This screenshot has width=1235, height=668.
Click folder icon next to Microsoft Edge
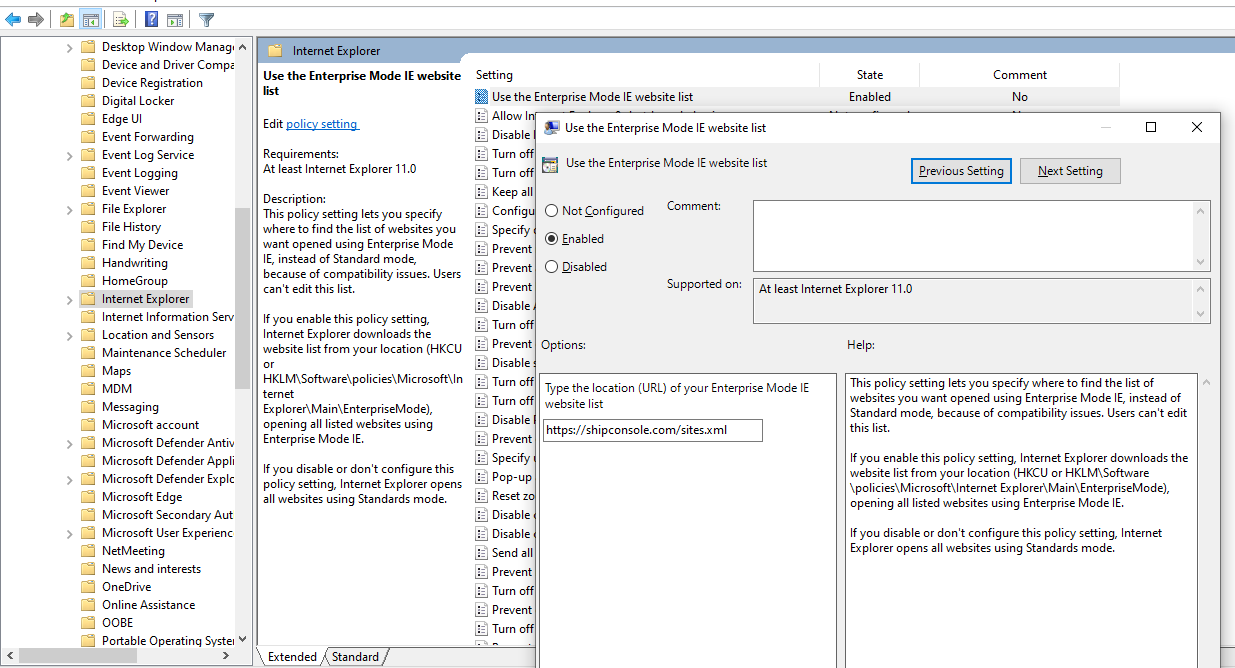tap(88, 497)
